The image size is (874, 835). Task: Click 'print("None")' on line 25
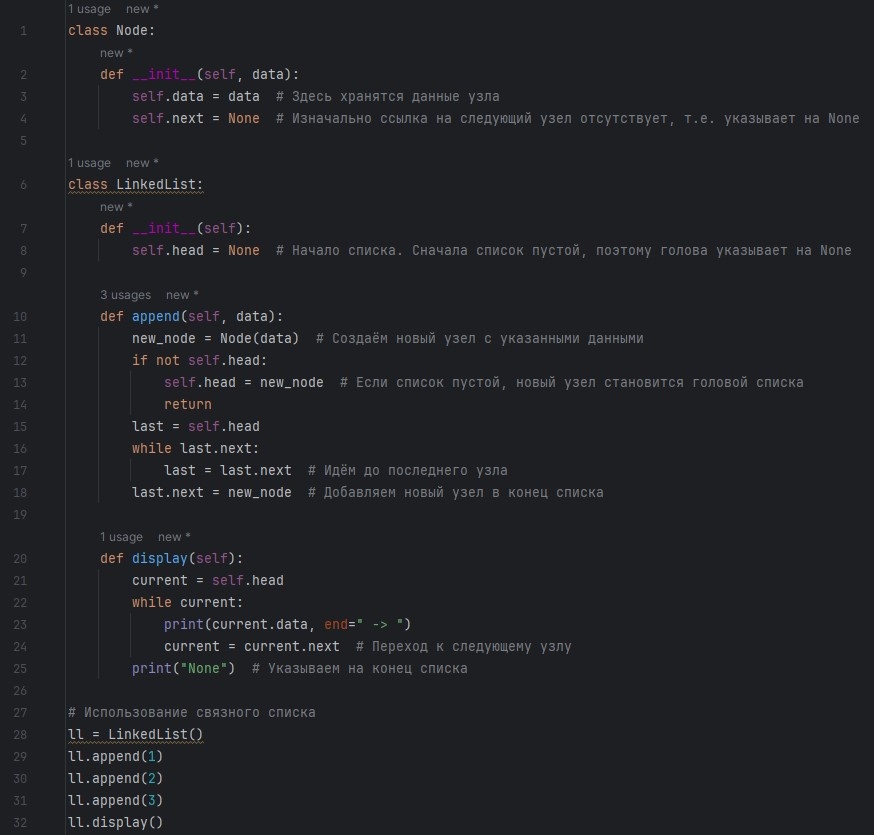[184, 669]
